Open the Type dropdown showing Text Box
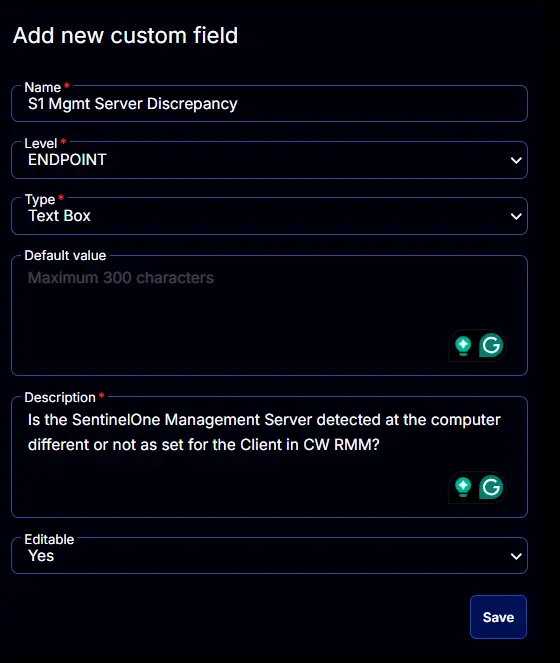 [x=269, y=216]
